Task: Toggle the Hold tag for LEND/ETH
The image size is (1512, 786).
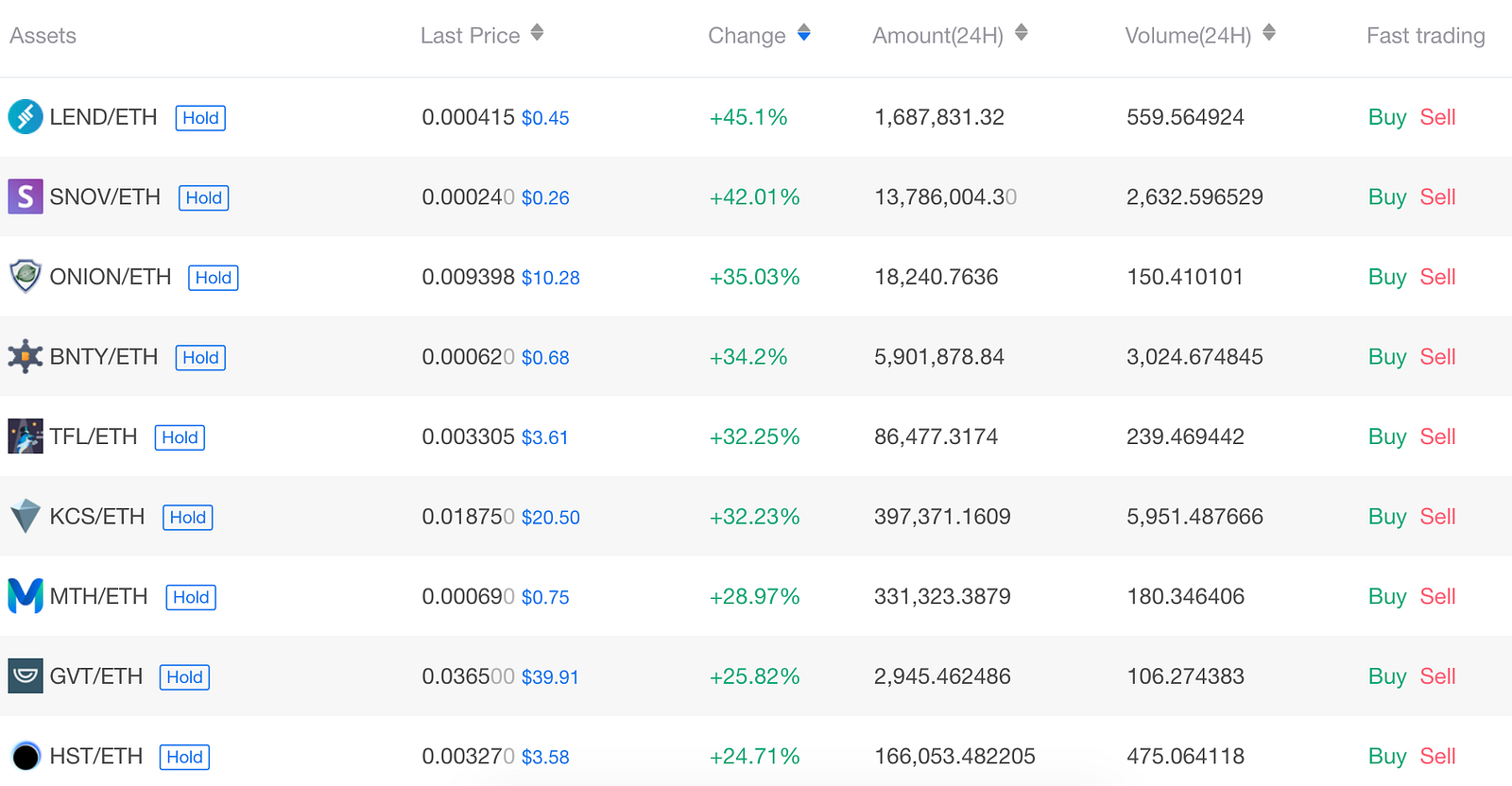Action: [200, 118]
